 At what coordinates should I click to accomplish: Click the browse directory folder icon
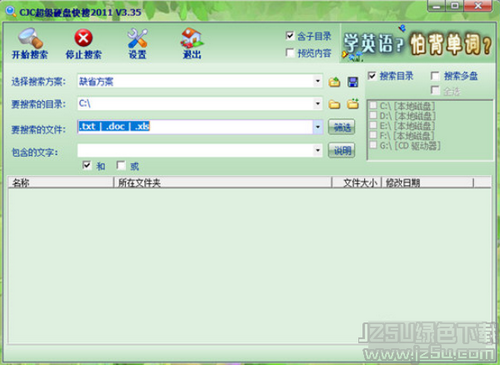(x=334, y=105)
